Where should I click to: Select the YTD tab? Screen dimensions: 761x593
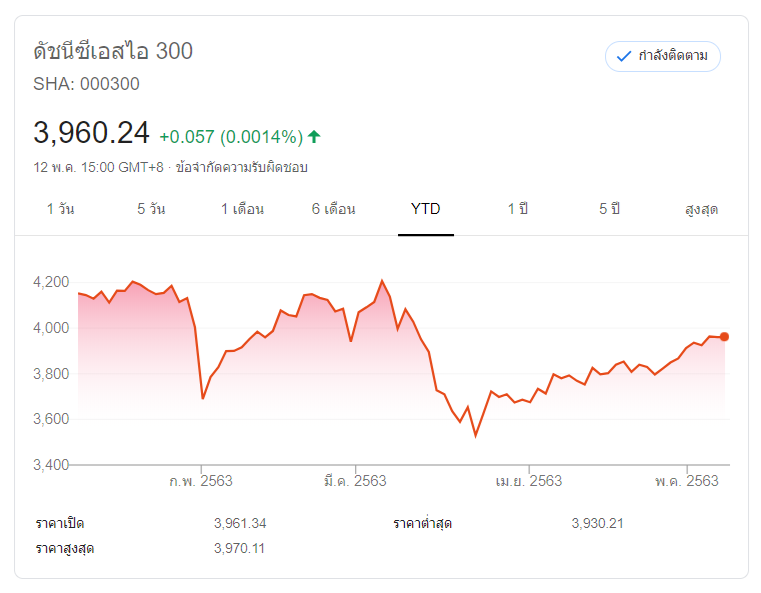pyautogui.click(x=426, y=209)
